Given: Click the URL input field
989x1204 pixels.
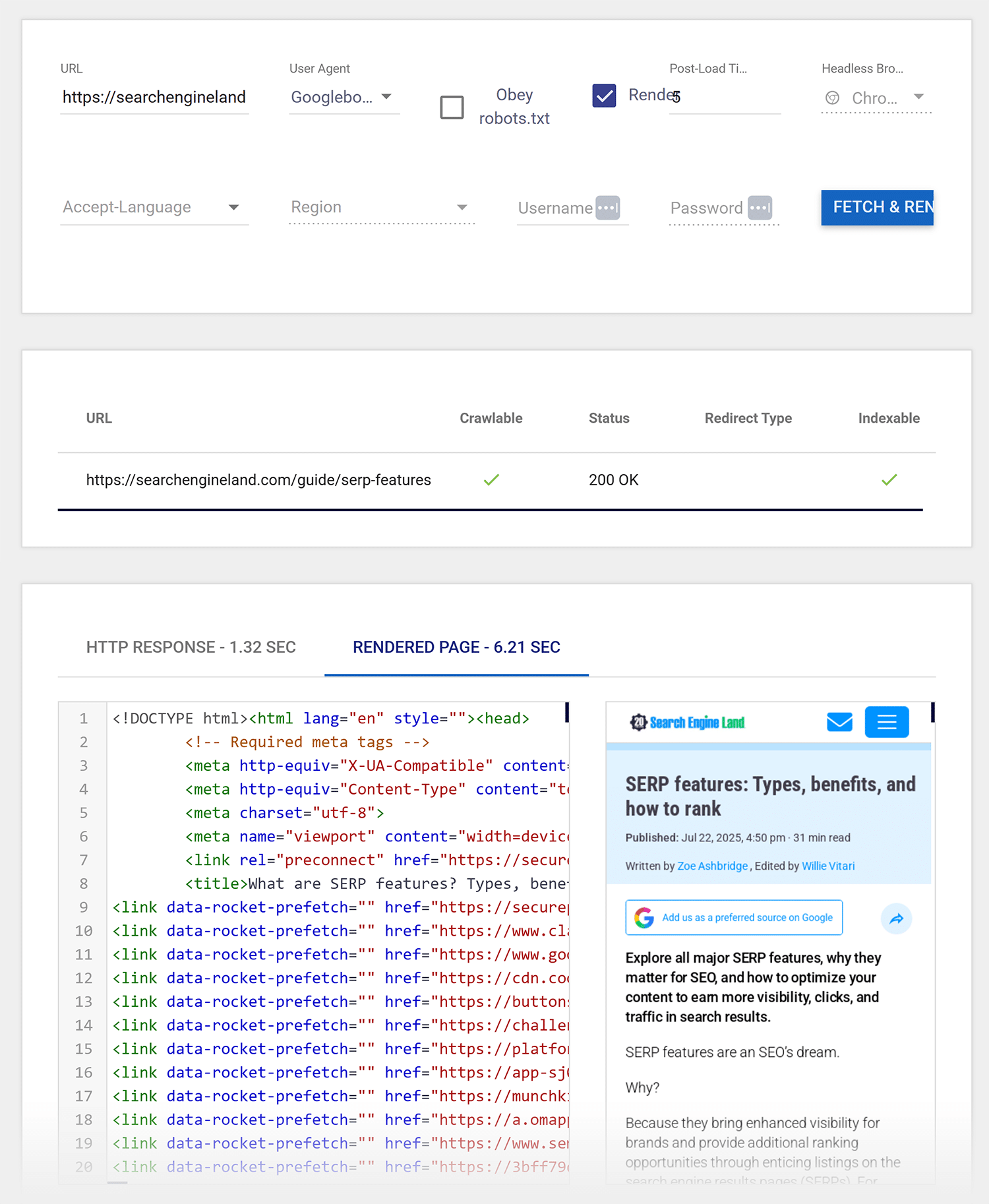Looking at the screenshot, I should tap(154, 98).
